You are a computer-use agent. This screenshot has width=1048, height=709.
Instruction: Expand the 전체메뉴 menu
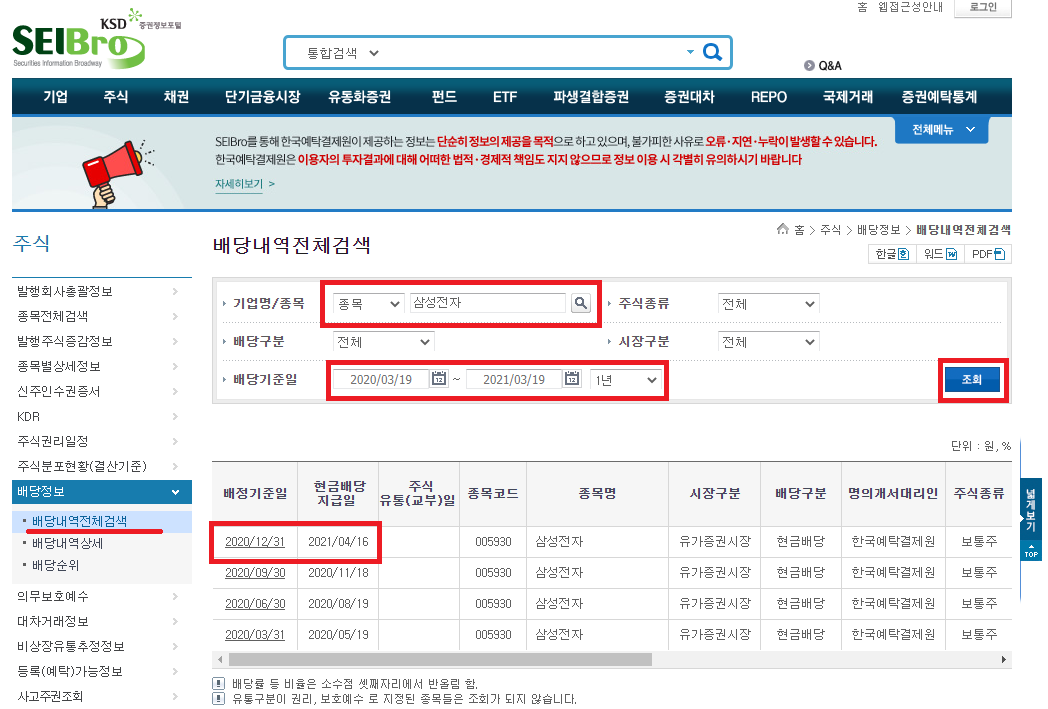coord(942,130)
